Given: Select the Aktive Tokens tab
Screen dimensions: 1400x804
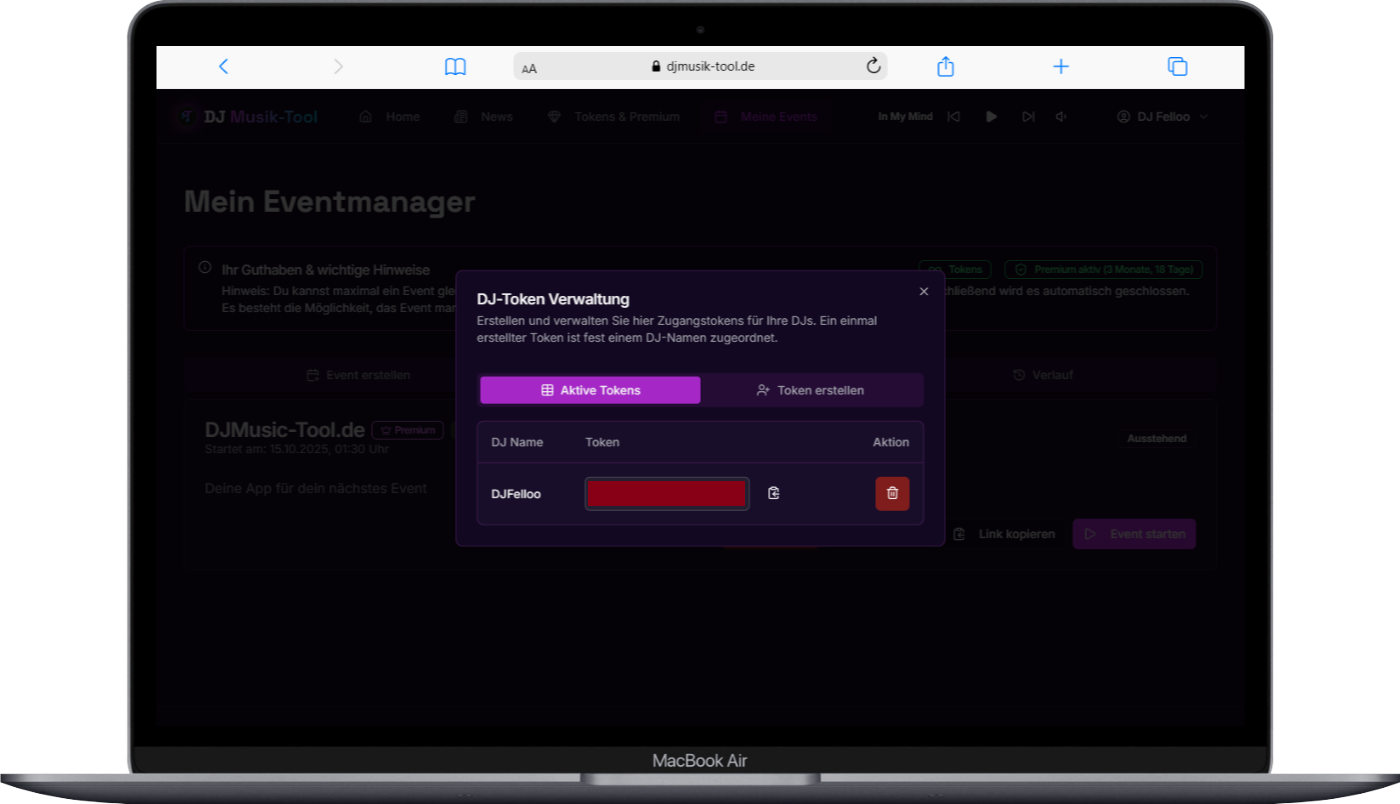Looking at the screenshot, I should point(590,390).
